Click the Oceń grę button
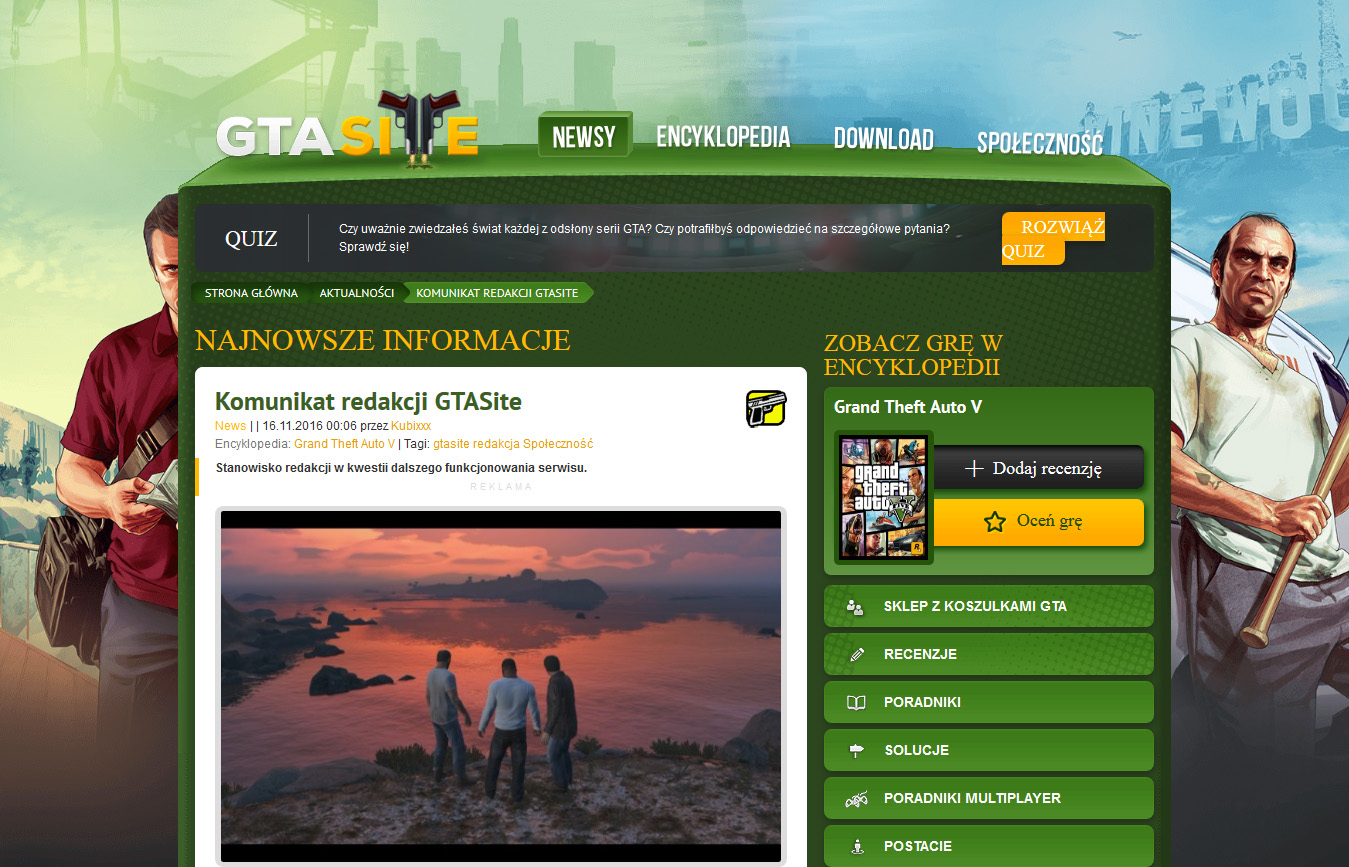The width and height of the screenshot is (1349, 867). 1038,522
